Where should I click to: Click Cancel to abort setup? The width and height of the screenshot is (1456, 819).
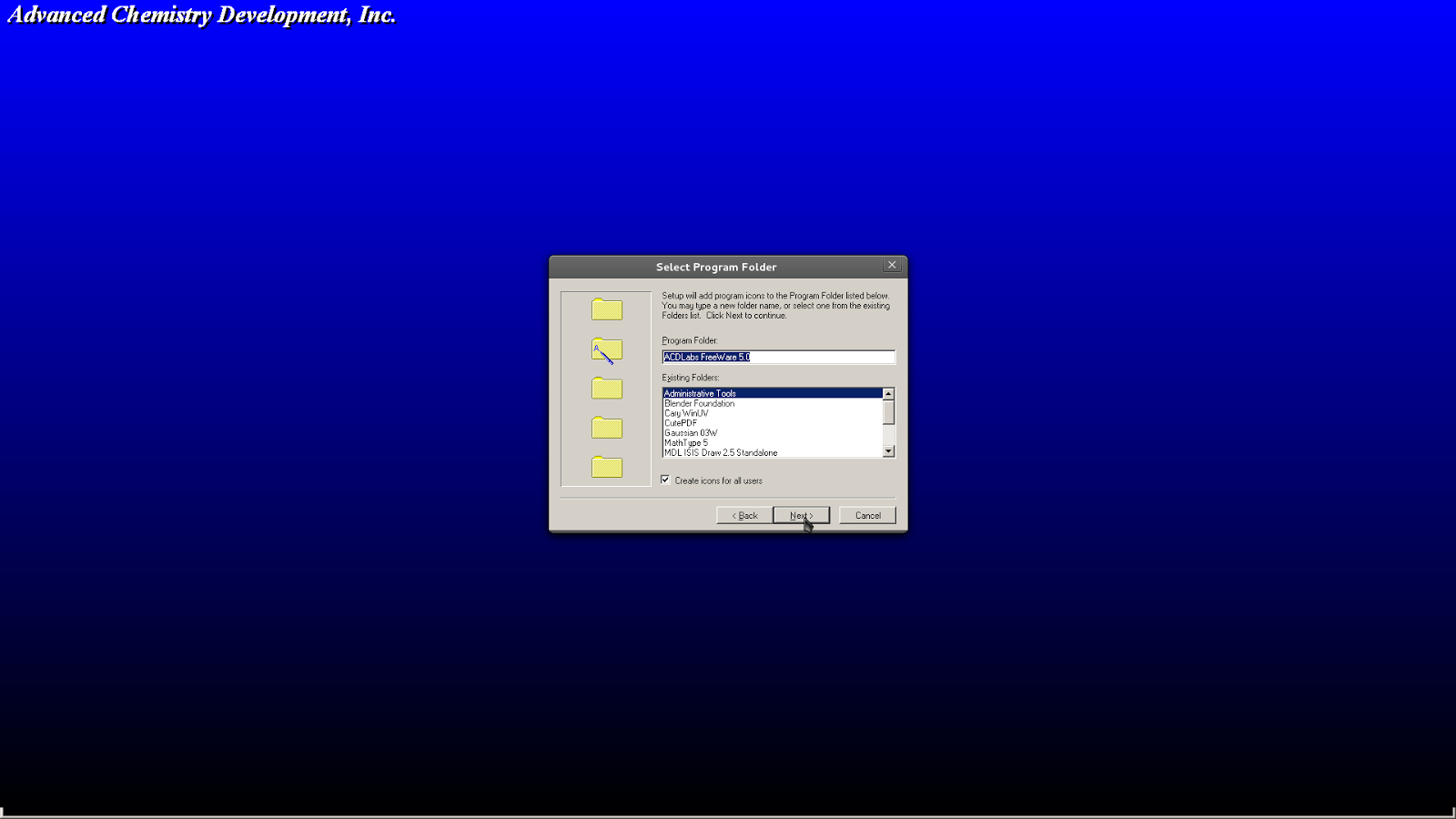(866, 514)
